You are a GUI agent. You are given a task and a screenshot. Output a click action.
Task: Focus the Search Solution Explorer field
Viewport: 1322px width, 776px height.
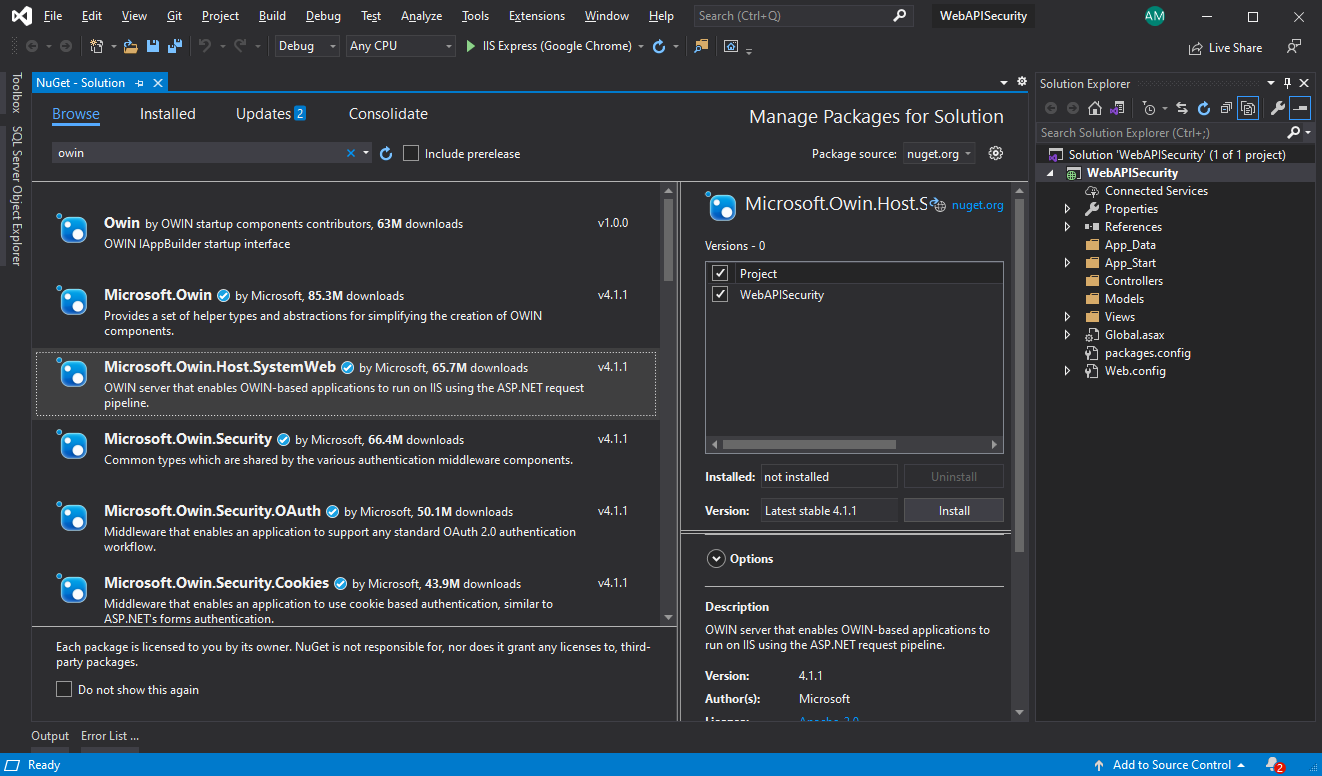(1161, 132)
